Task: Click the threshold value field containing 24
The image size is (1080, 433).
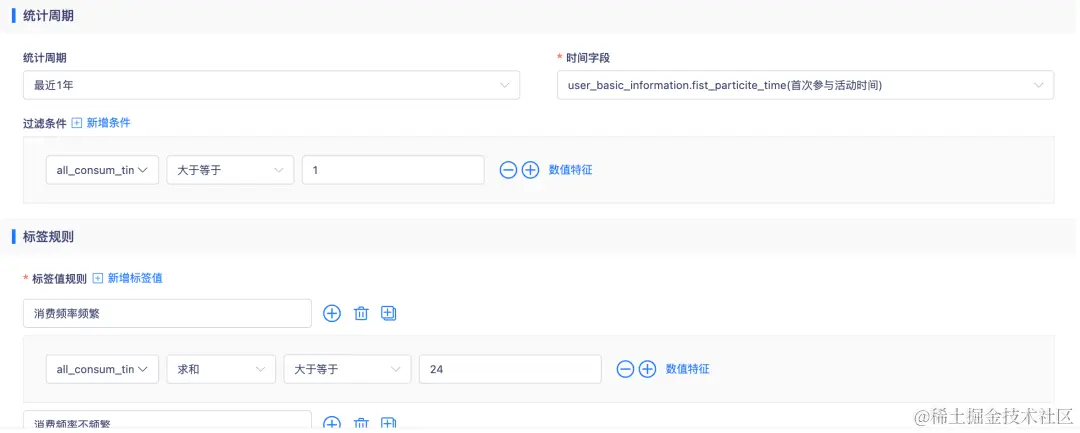Action: (x=510, y=370)
